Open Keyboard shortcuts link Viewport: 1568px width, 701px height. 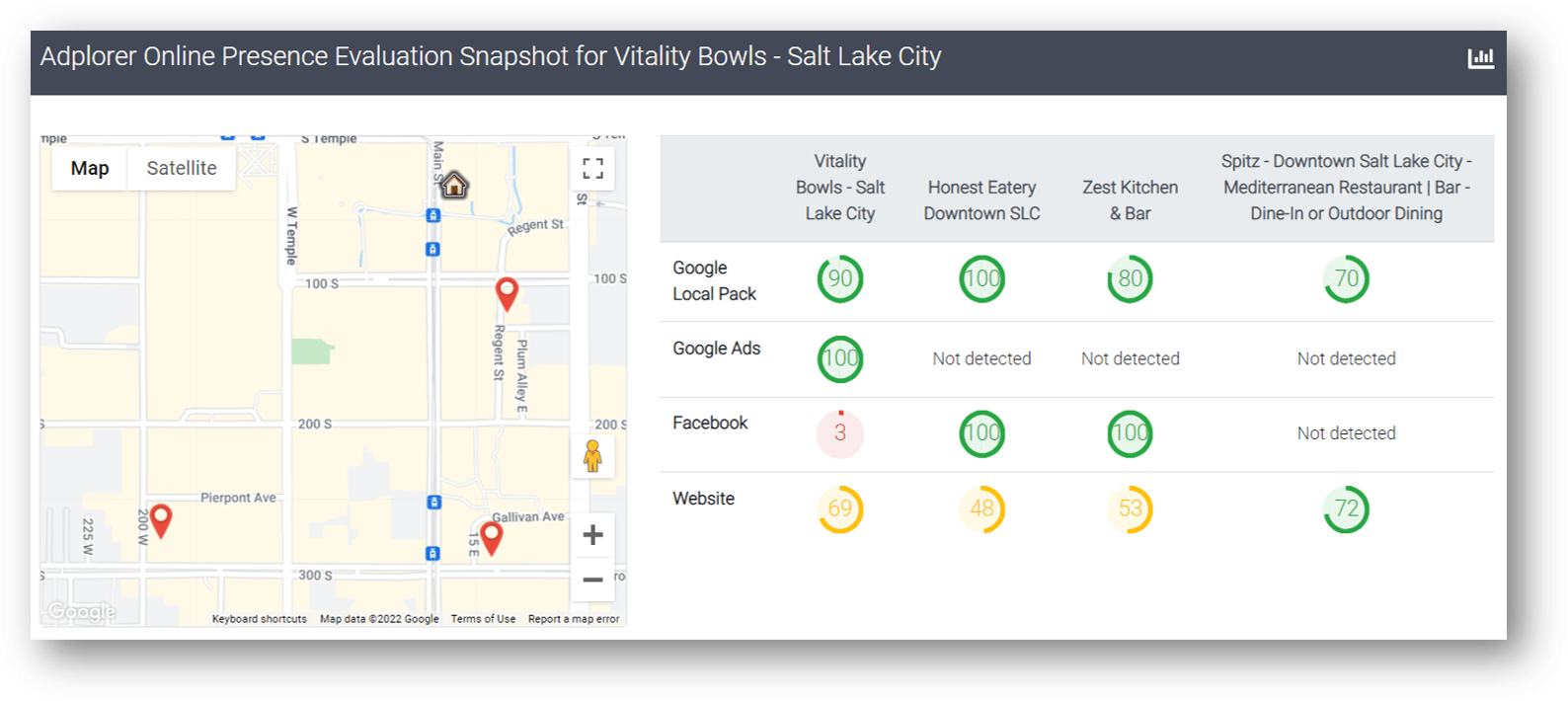(x=259, y=619)
